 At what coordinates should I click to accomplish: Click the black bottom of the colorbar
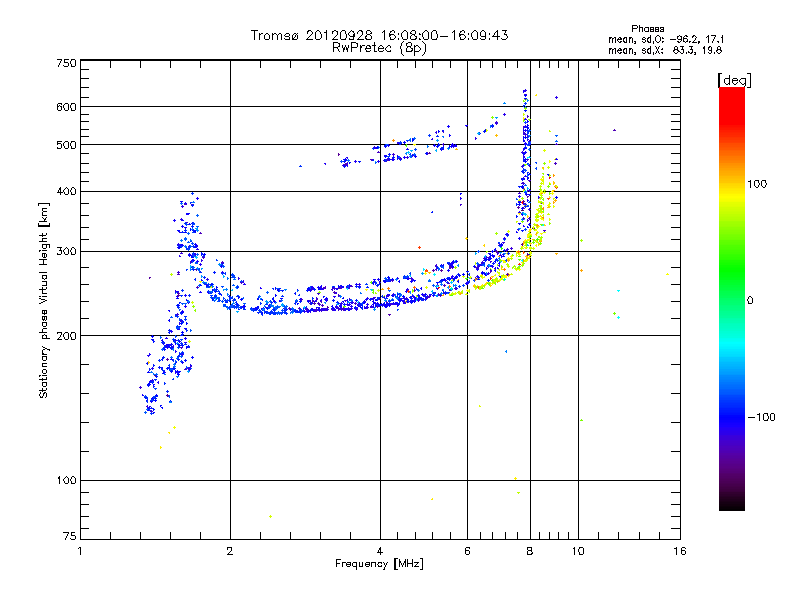(x=732, y=503)
